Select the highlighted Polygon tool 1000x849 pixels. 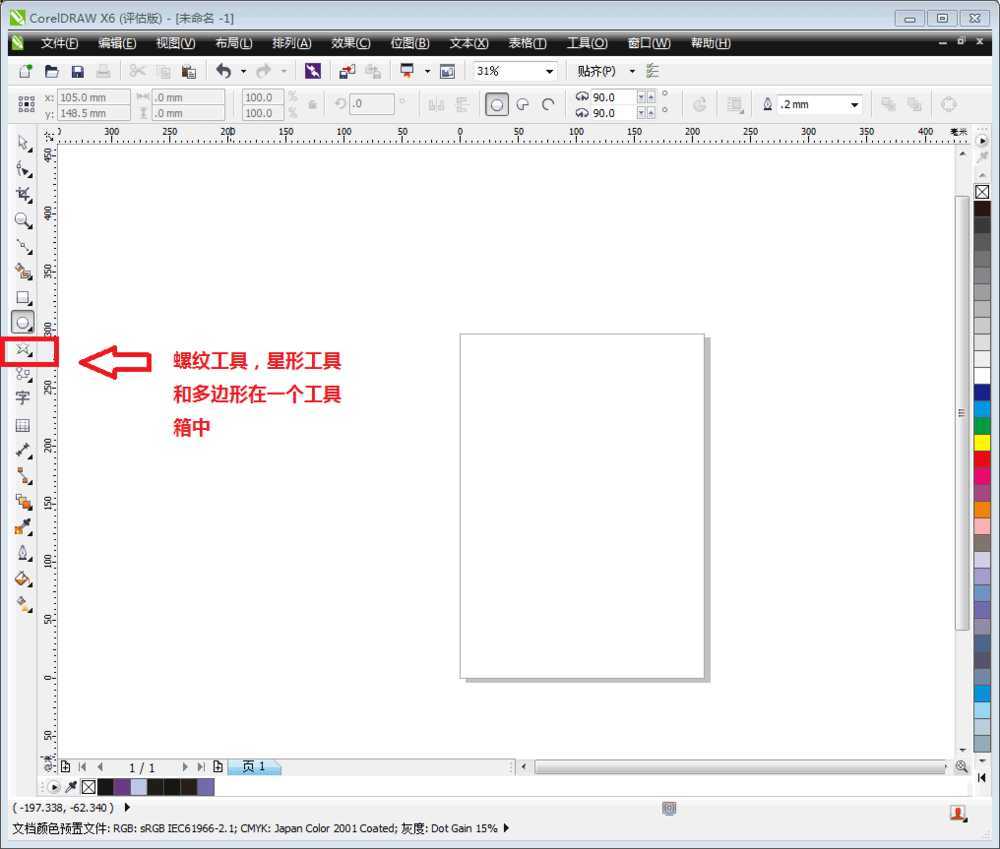click(23, 351)
